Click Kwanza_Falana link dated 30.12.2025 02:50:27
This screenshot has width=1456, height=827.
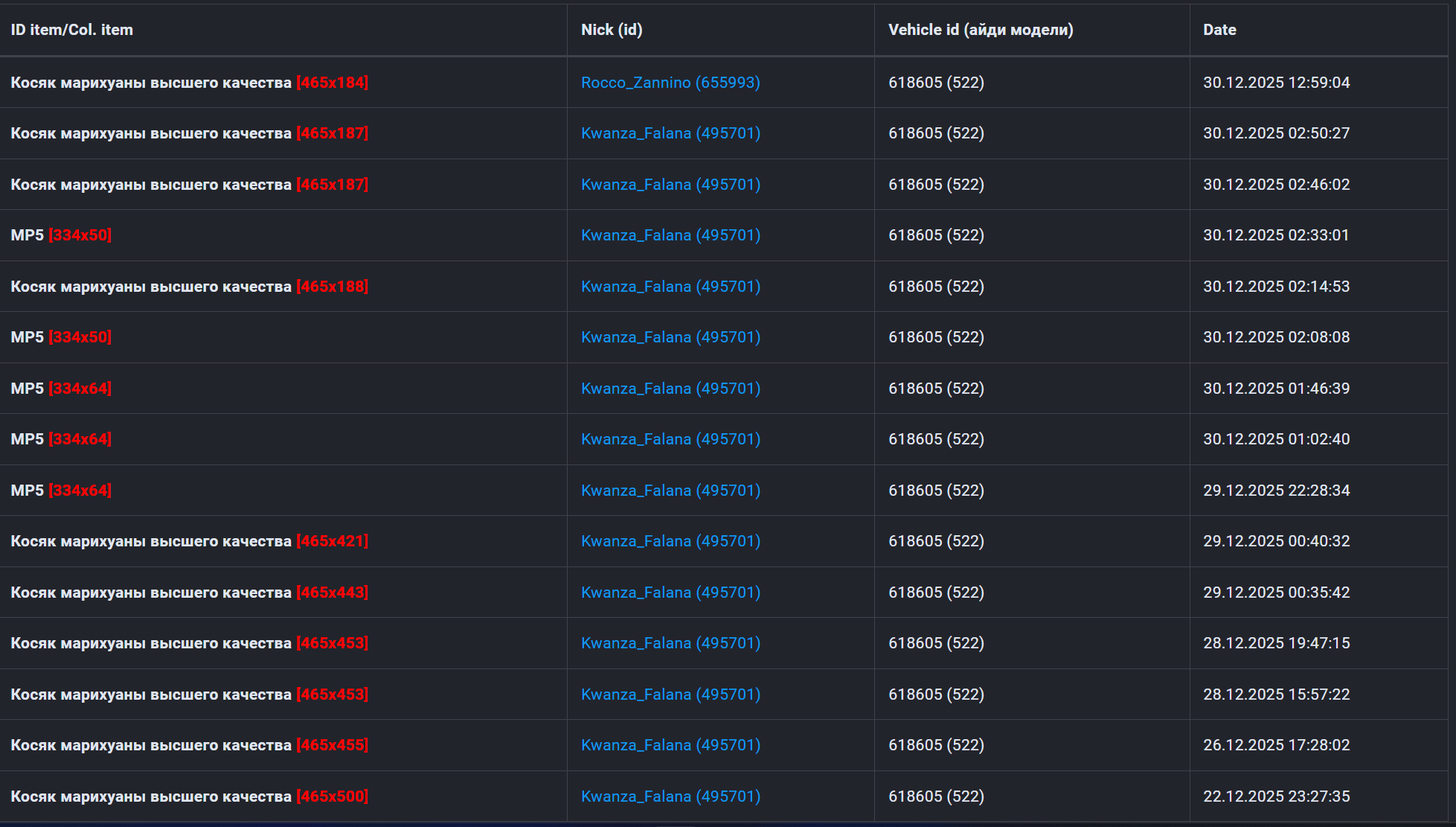tap(670, 133)
